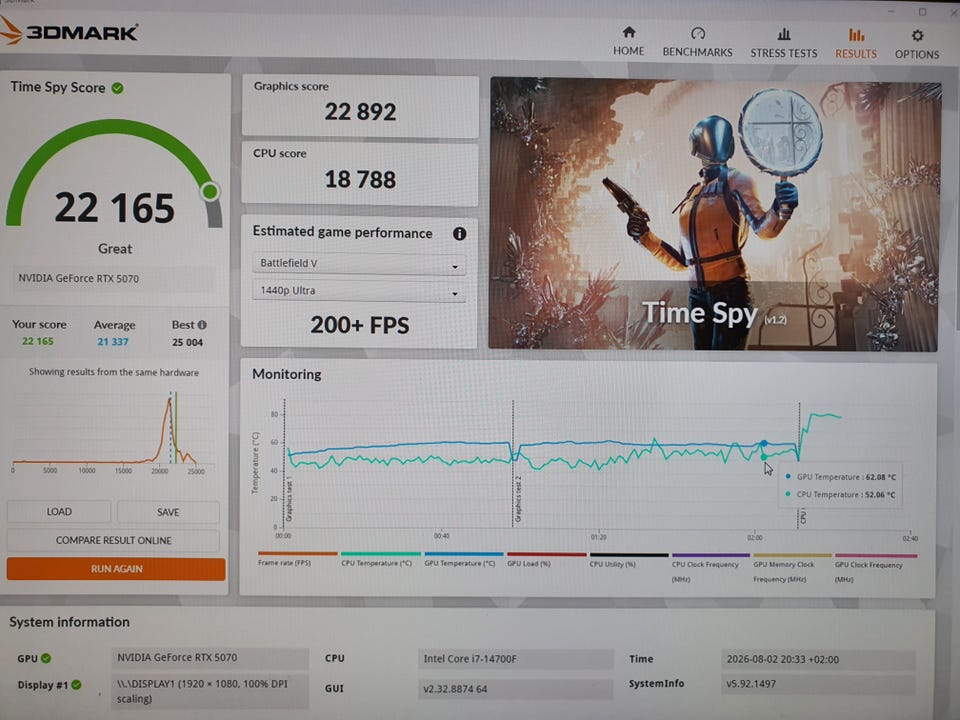Maximize the 3DMark window
The width and height of the screenshot is (960, 720).
click(922, 12)
